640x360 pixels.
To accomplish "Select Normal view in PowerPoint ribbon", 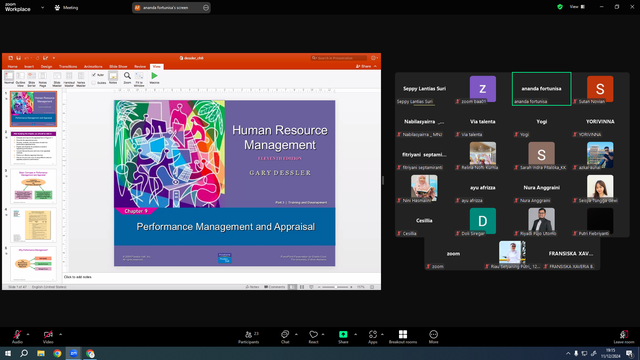I will click(9, 78).
